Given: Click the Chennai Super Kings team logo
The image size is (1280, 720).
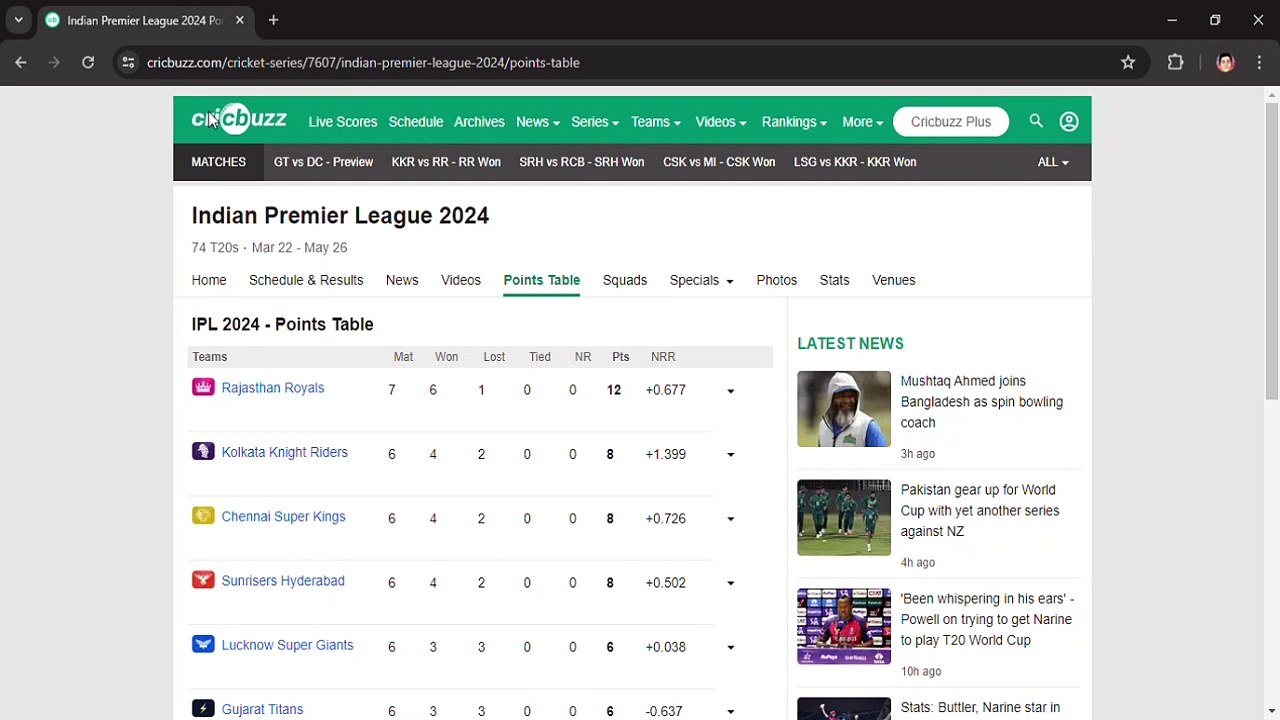Looking at the screenshot, I should point(203,516).
